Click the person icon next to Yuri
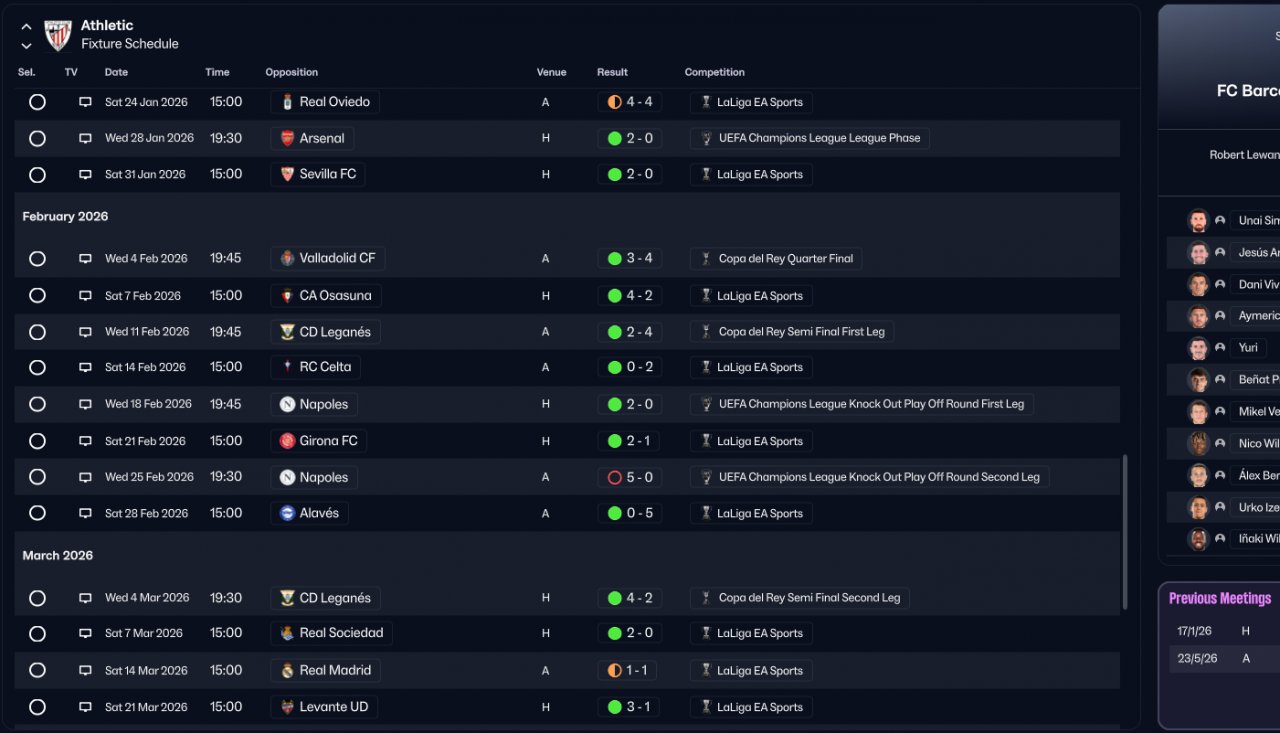This screenshot has height=733, width=1280. click(x=1220, y=348)
